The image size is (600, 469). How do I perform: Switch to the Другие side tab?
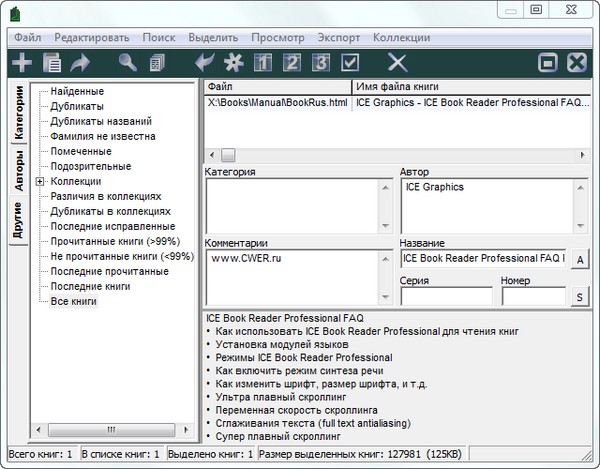(x=19, y=221)
